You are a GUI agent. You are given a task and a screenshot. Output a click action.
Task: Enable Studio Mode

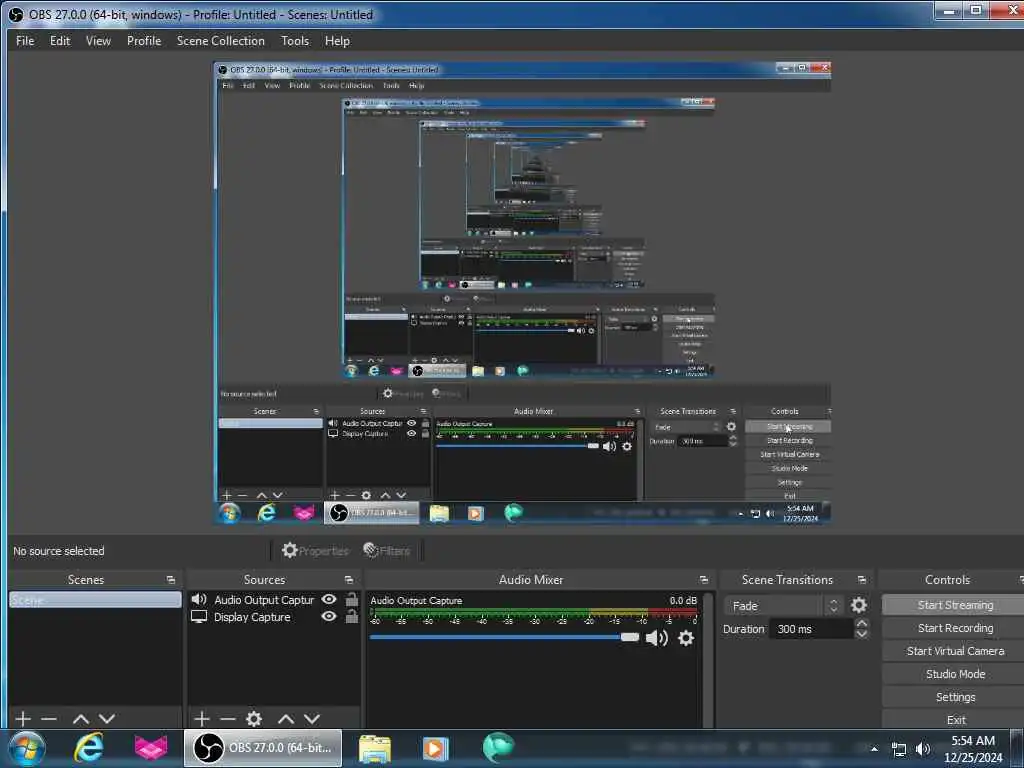pos(955,673)
